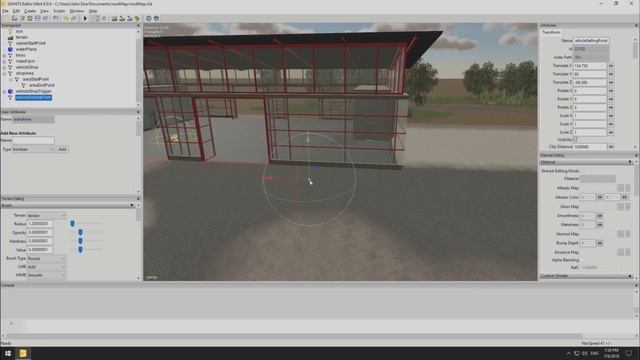Toggle the Visibility checkbox
Viewport: 640px width, 360px height.
(575, 139)
